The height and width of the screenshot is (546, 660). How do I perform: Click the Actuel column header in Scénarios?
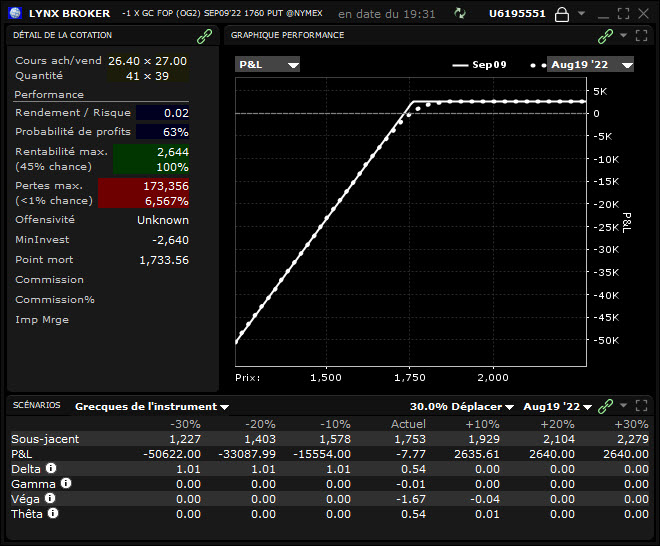click(x=407, y=424)
